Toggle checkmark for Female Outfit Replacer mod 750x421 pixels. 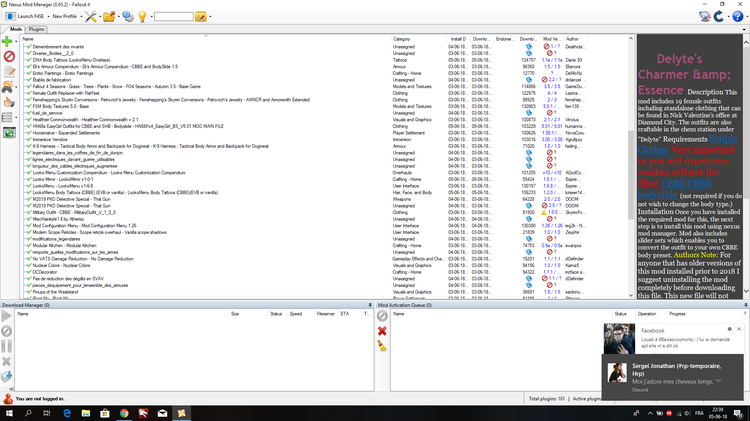point(29,93)
